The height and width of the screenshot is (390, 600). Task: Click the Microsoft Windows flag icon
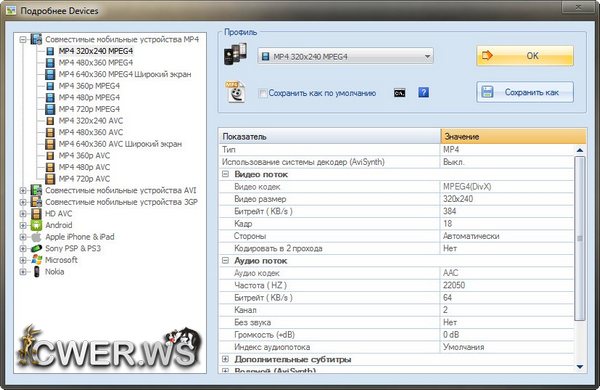[37, 260]
